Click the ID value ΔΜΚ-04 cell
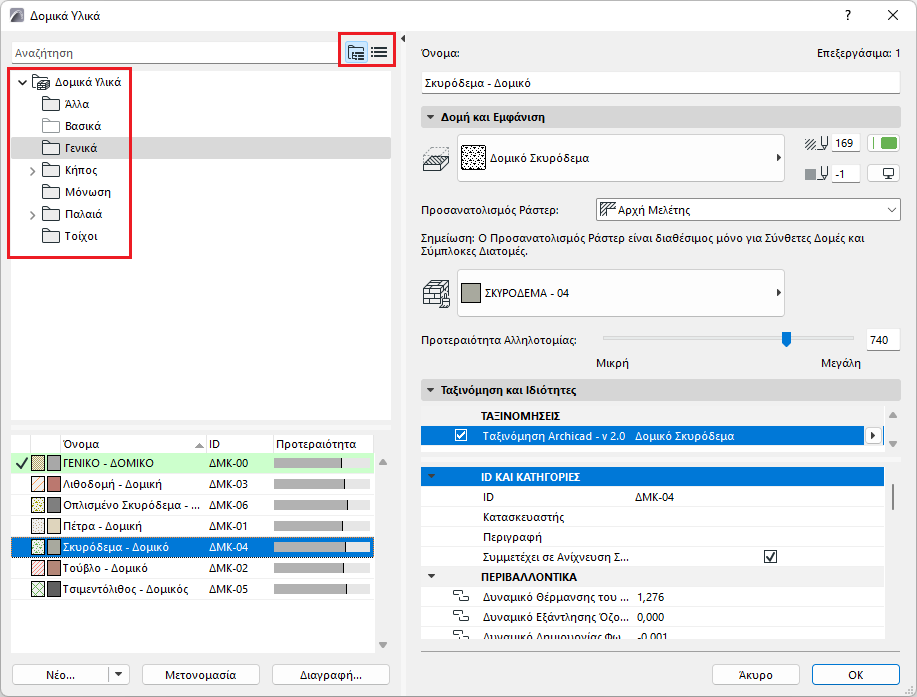The width and height of the screenshot is (917, 697). pos(654,497)
